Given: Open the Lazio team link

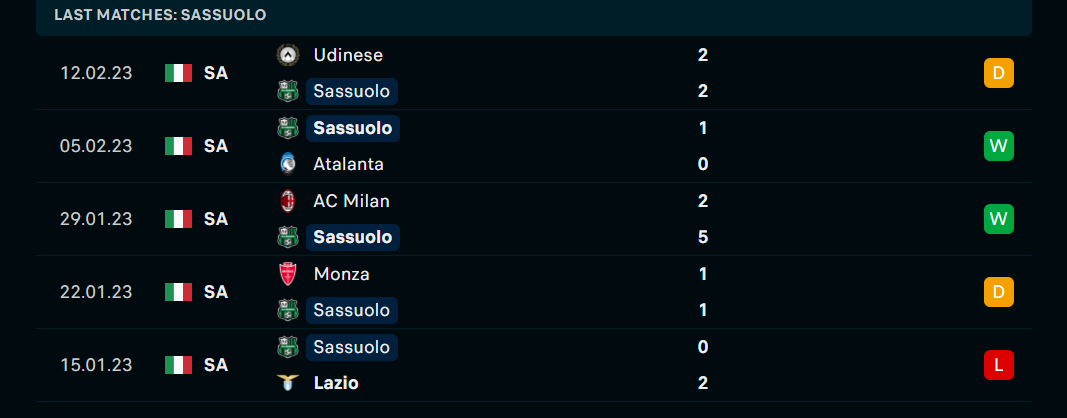Looking at the screenshot, I should click(x=336, y=383).
